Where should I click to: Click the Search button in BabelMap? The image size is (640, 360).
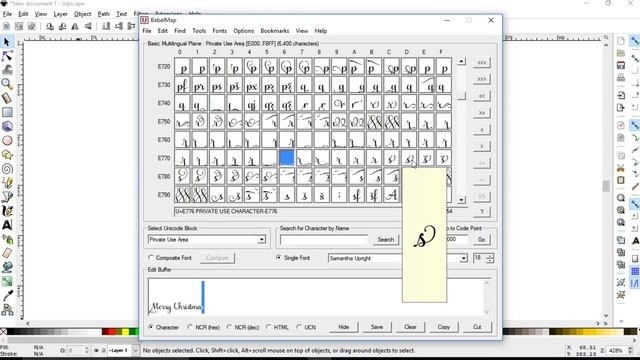386,240
